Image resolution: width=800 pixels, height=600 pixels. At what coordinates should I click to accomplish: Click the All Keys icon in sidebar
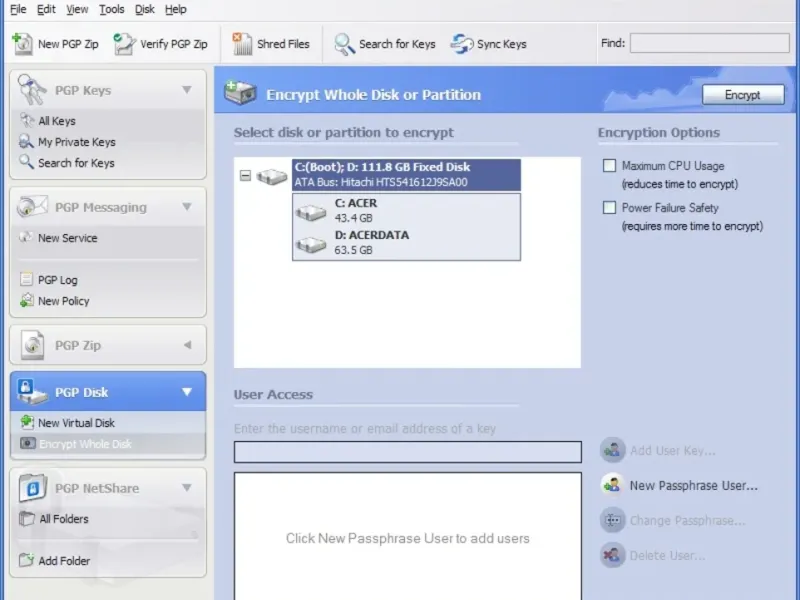27,120
